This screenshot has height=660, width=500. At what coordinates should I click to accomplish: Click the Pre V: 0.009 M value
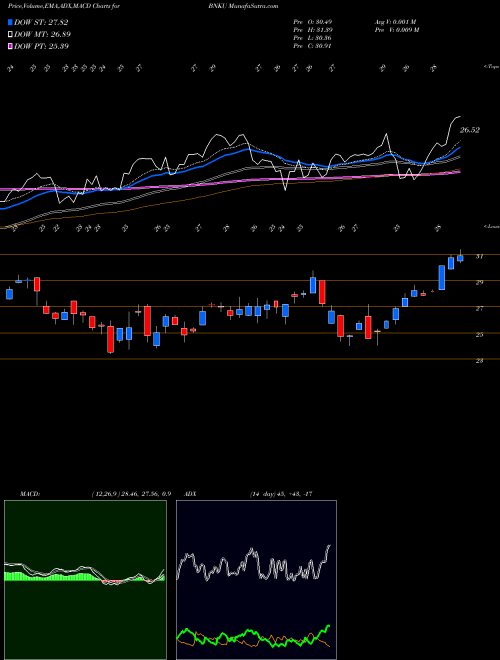tap(396, 30)
